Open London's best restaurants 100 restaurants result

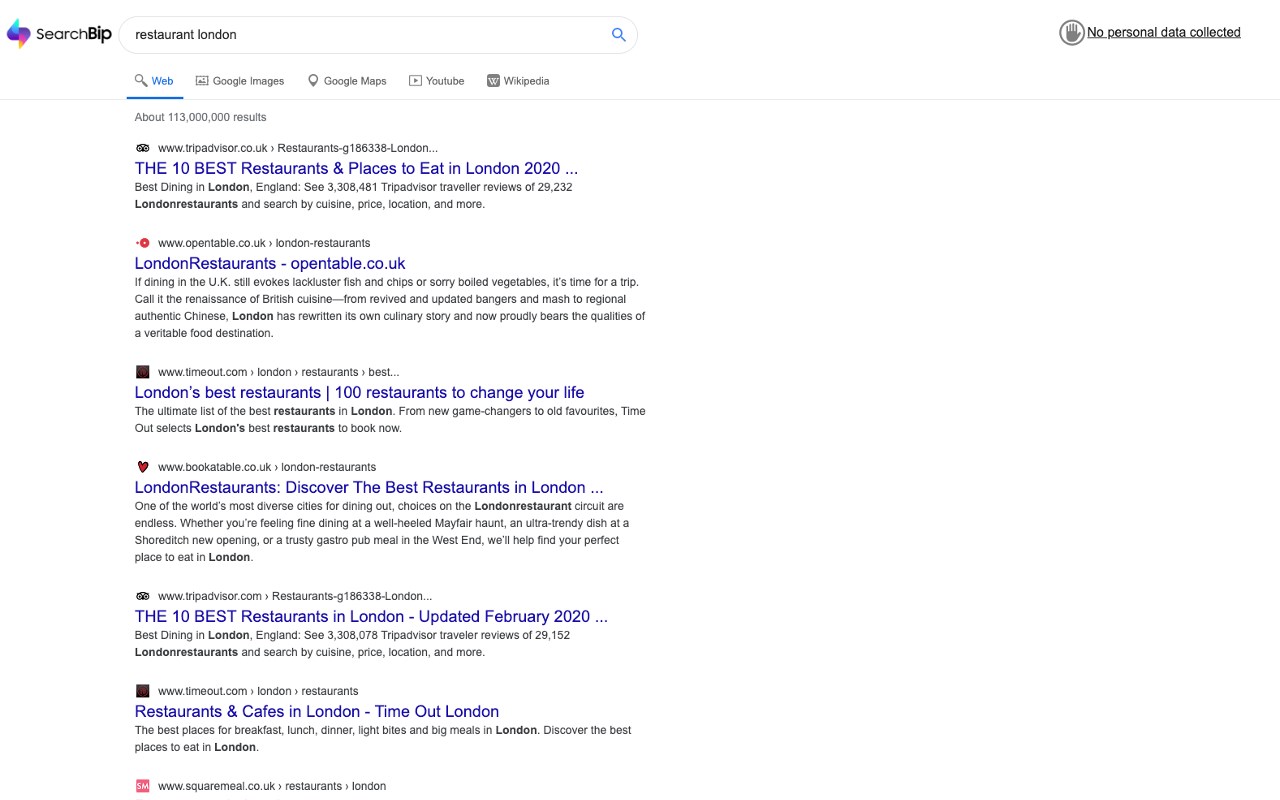[x=359, y=392]
